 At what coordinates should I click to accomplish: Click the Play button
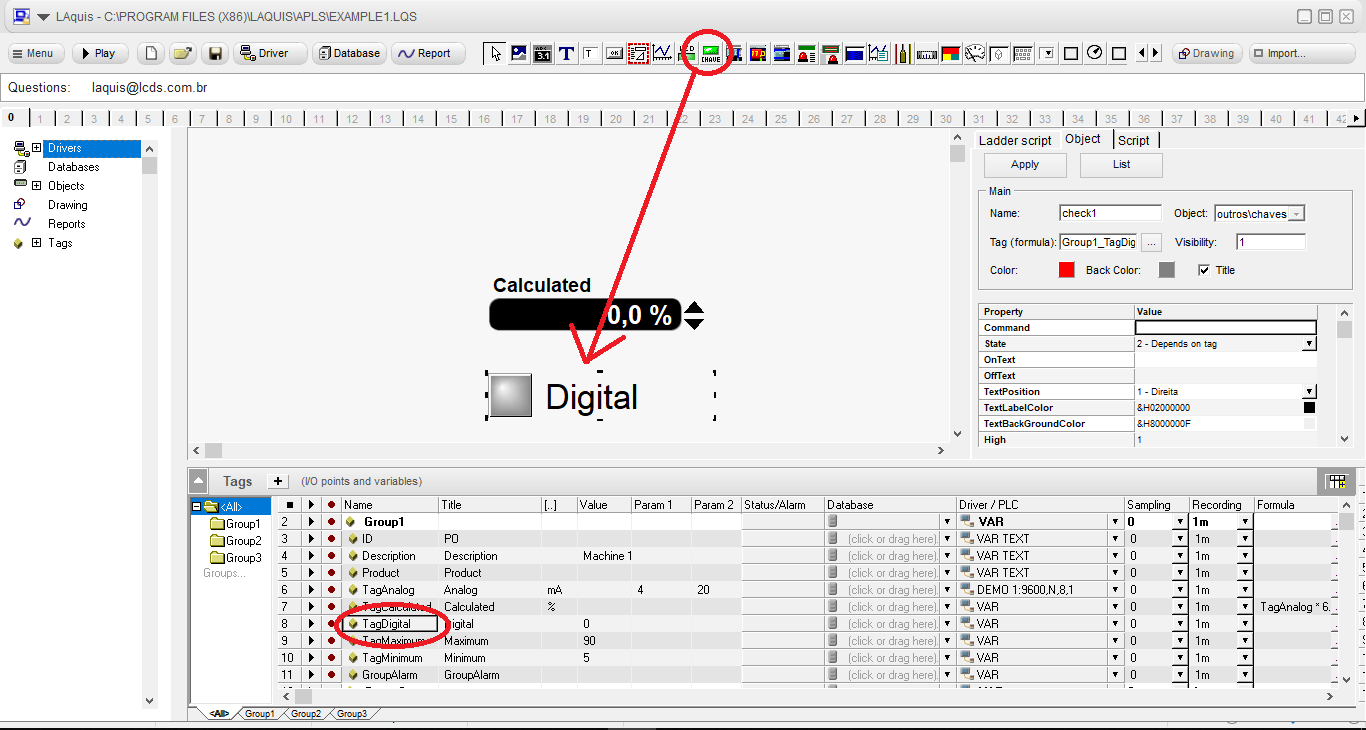pyautogui.click(x=99, y=52)
